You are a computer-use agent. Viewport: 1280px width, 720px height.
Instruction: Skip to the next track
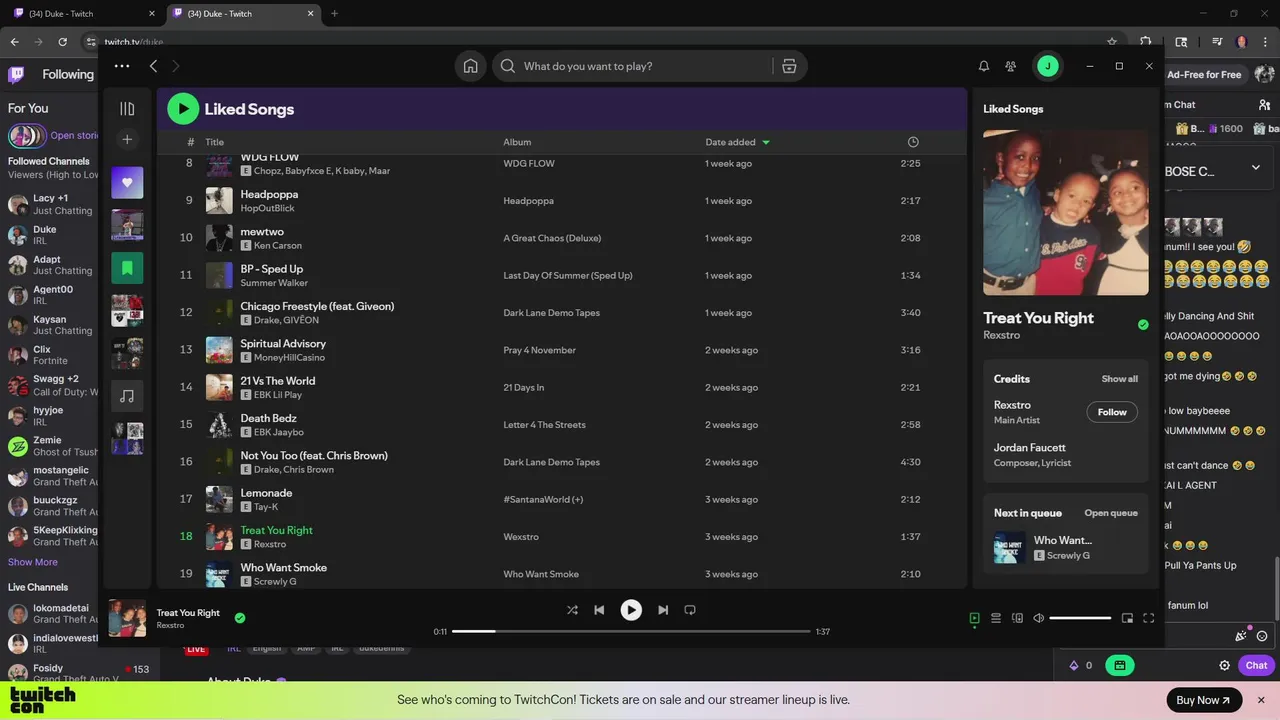(x=663, y=610)
